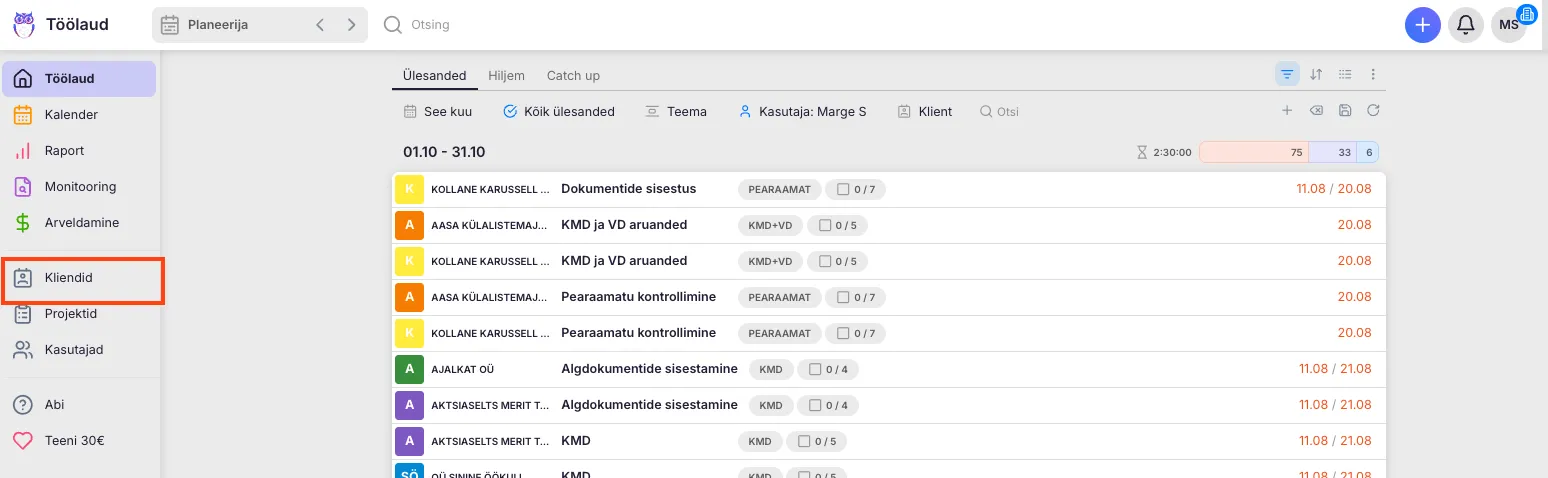The height and width of the screenshot is (478, 1548).
Task: Click the refresh filters icon
Action: pos(1373,111)
